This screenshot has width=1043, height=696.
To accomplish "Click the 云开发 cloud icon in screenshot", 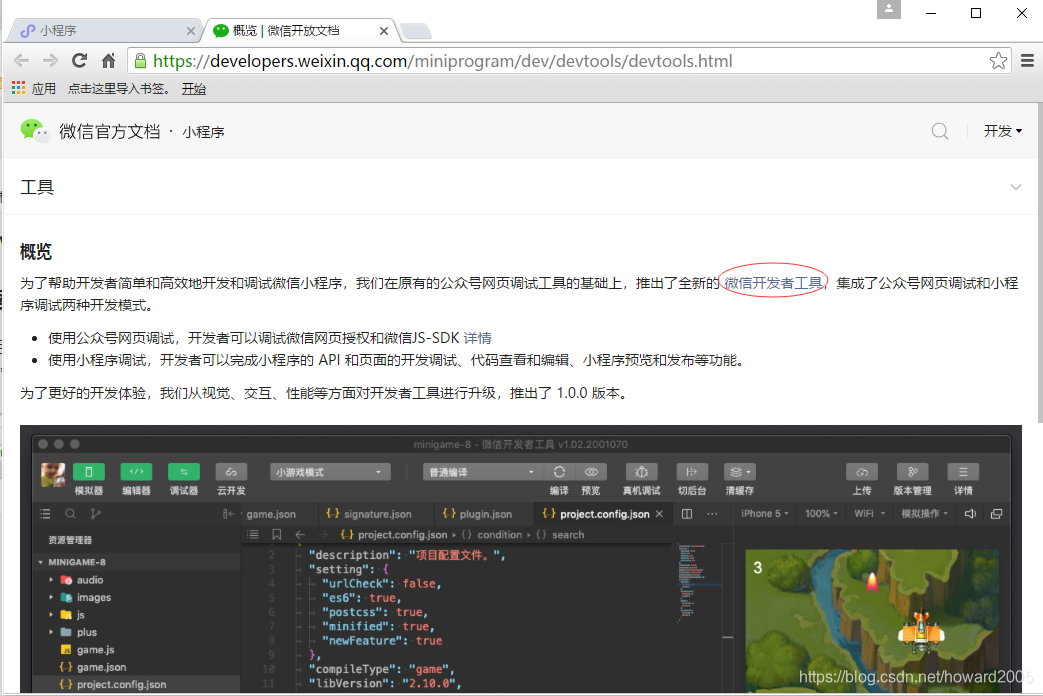I will [231, 472].
